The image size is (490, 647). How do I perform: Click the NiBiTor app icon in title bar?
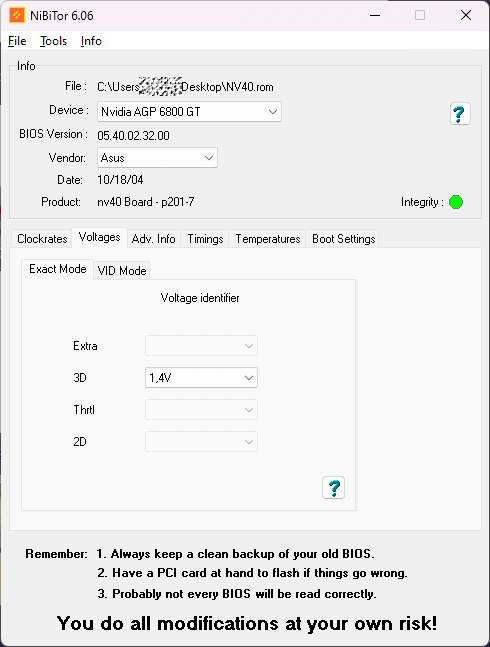click(x=16, y=15)
